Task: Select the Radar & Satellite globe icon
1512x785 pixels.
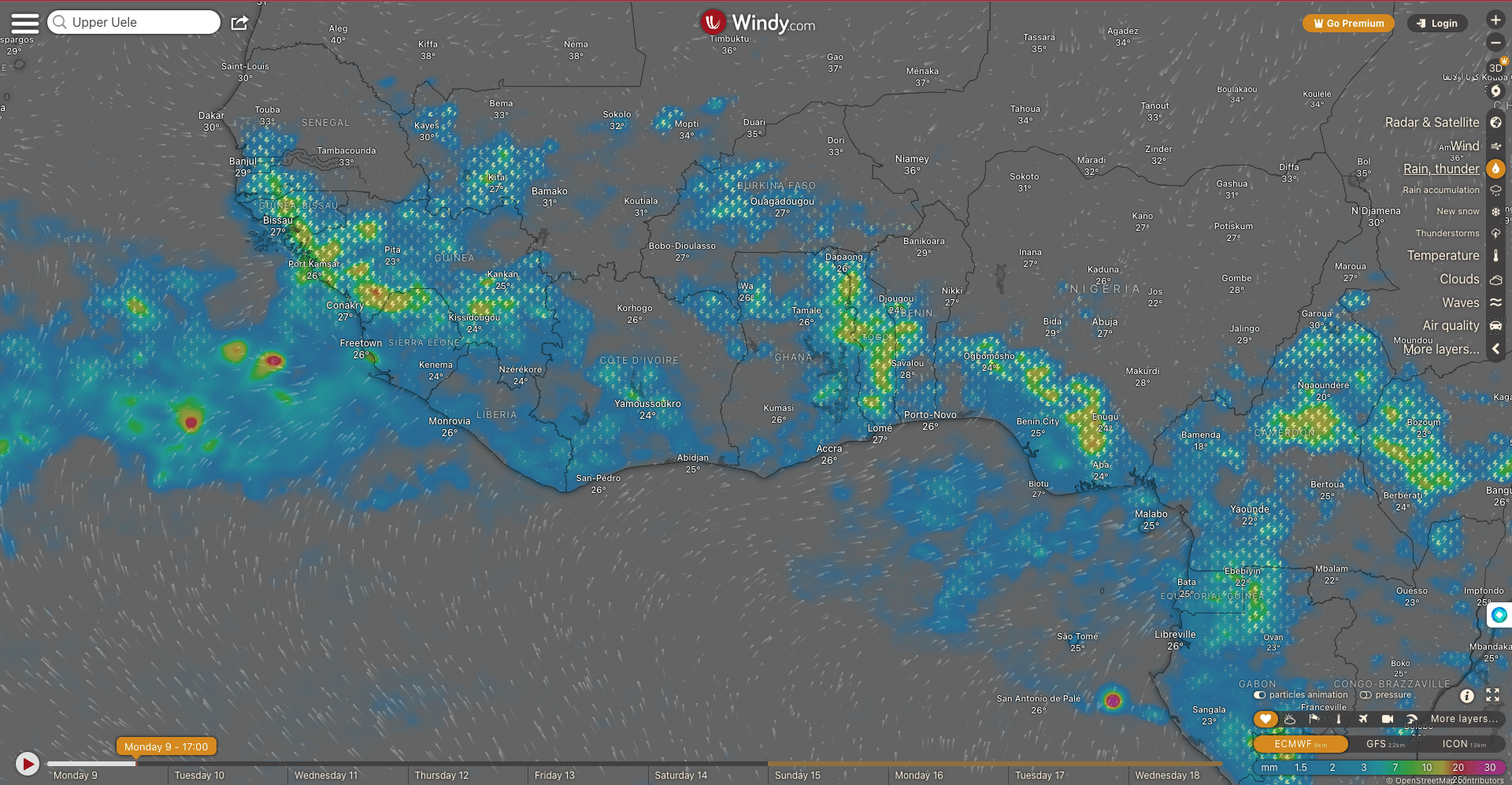Action: [x=1495, y=122]
